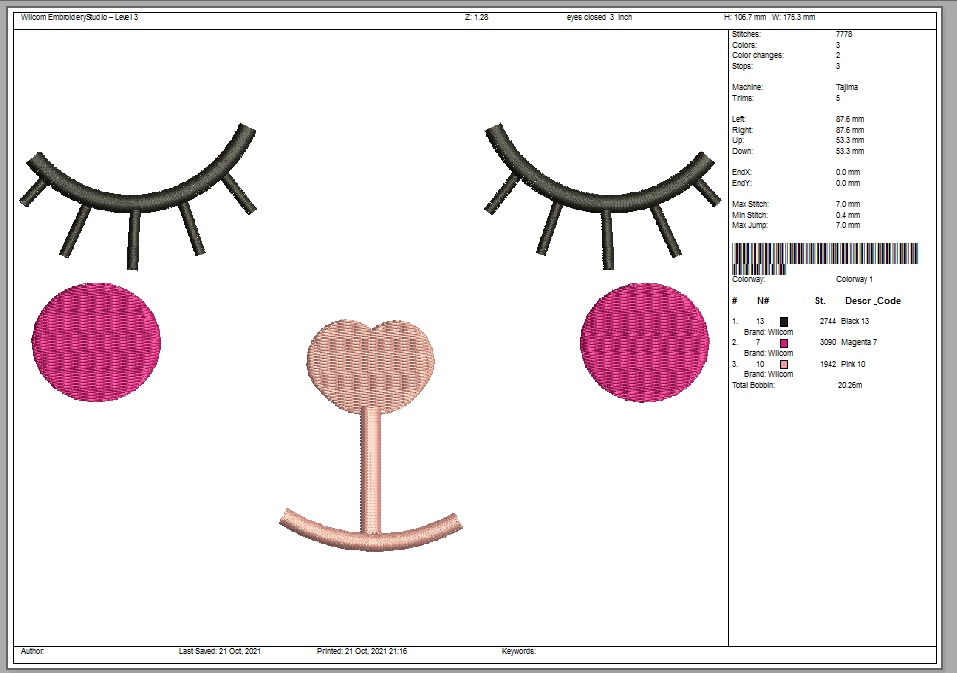Click the magenta thread color swatch
957x673 pixels.
(x=784, y=343)
